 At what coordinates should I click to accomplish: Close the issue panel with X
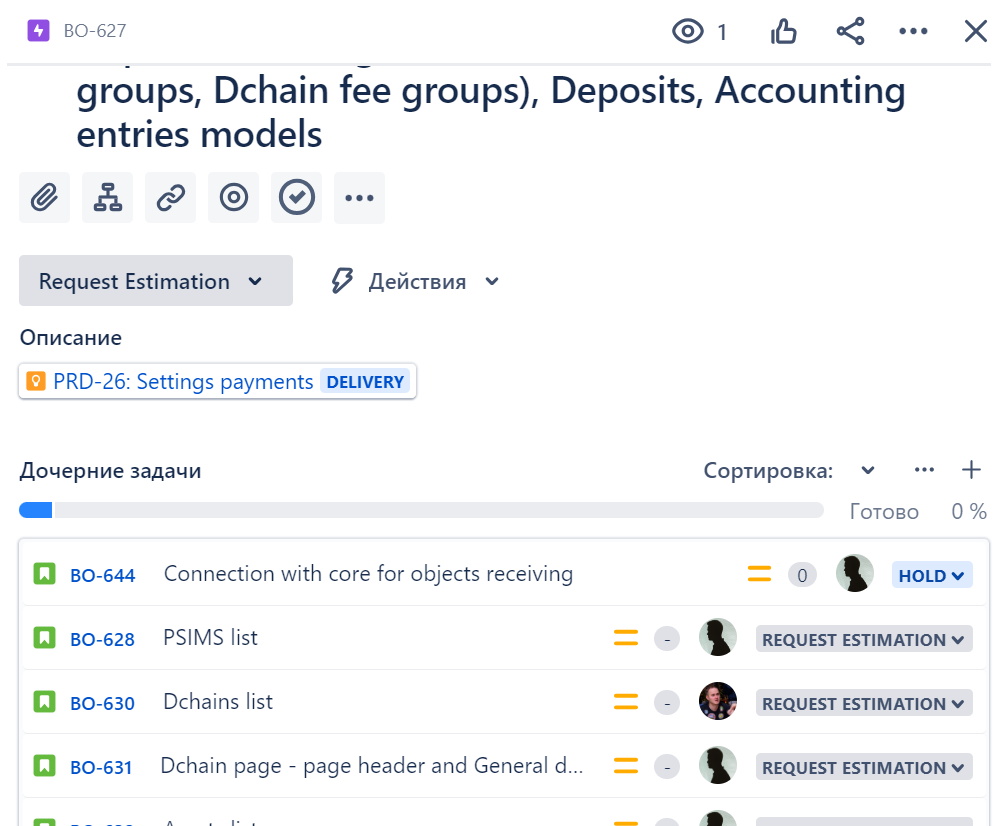click(x=976, y=31)
